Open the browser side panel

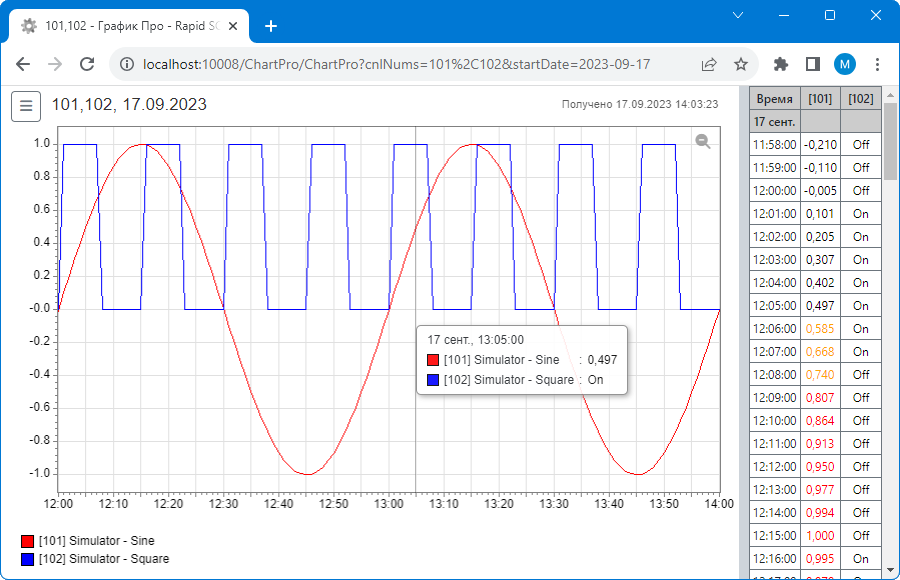[813, 64]
